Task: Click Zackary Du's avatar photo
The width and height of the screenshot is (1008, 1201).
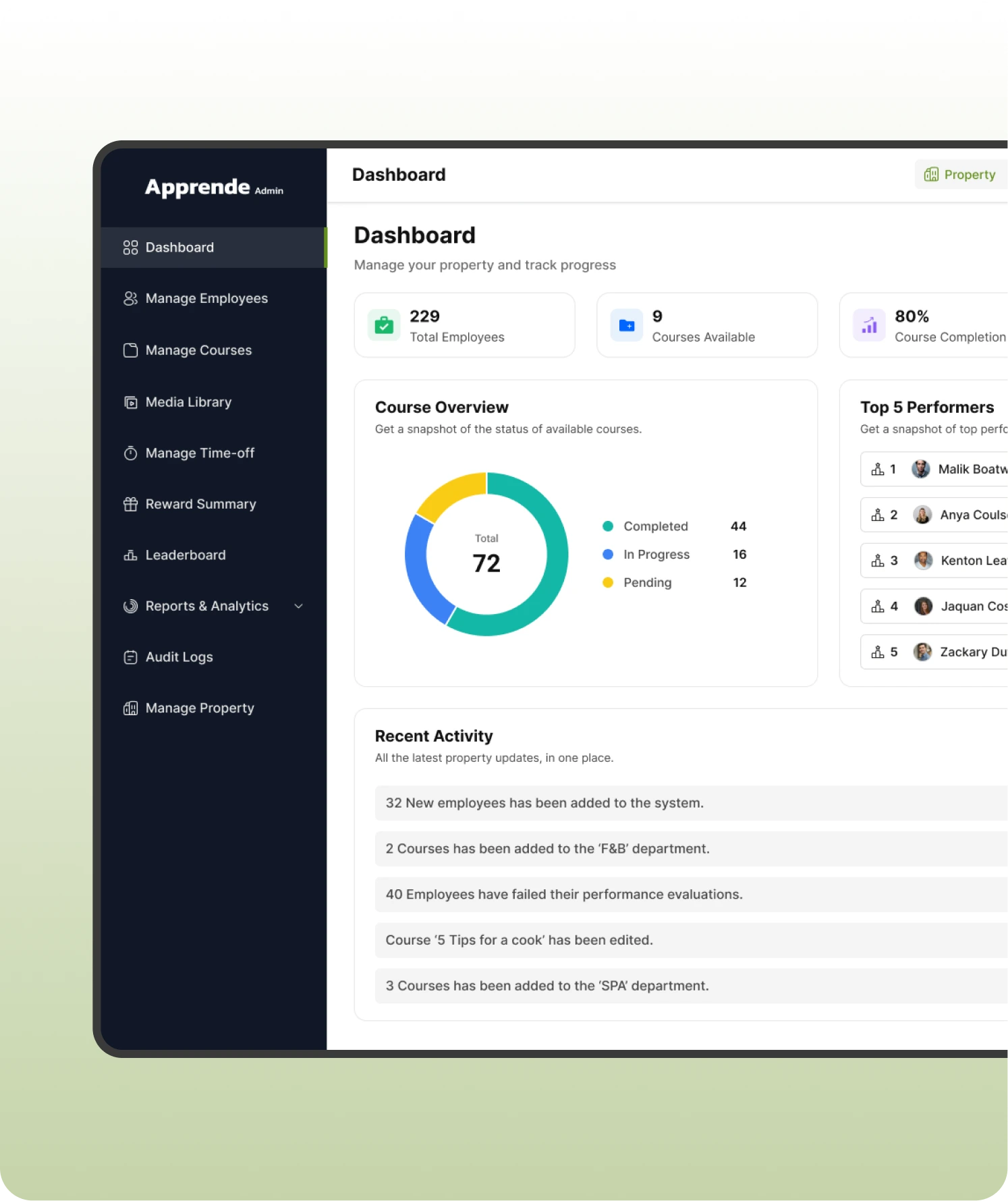Action: [x=922, y=652]
